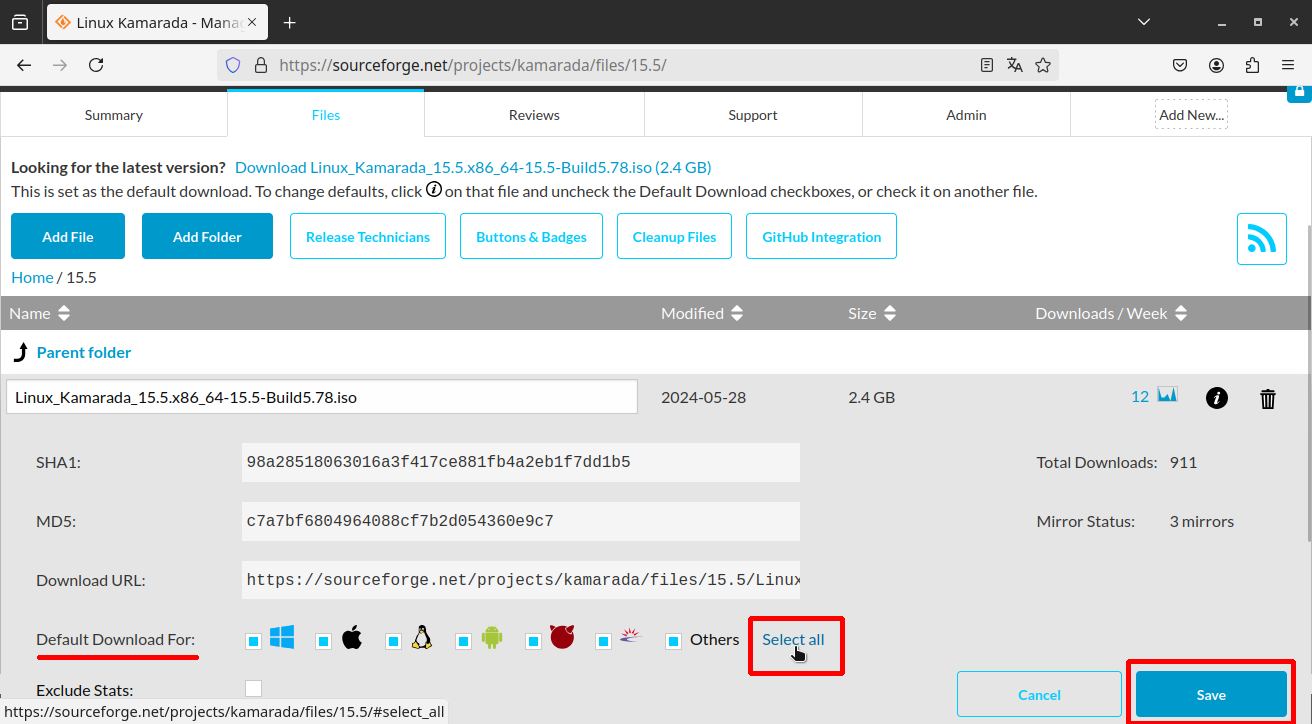Open the Reviews tab

[x=534, y=115]
